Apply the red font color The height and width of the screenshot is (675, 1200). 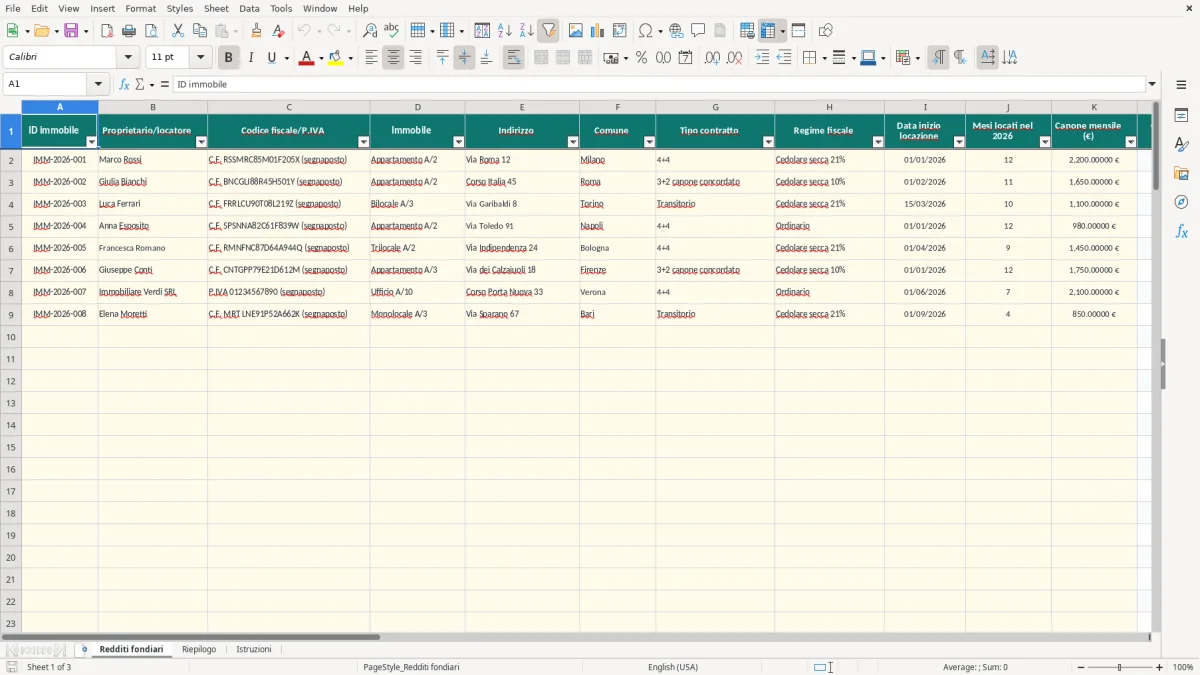tap(304, 58)
